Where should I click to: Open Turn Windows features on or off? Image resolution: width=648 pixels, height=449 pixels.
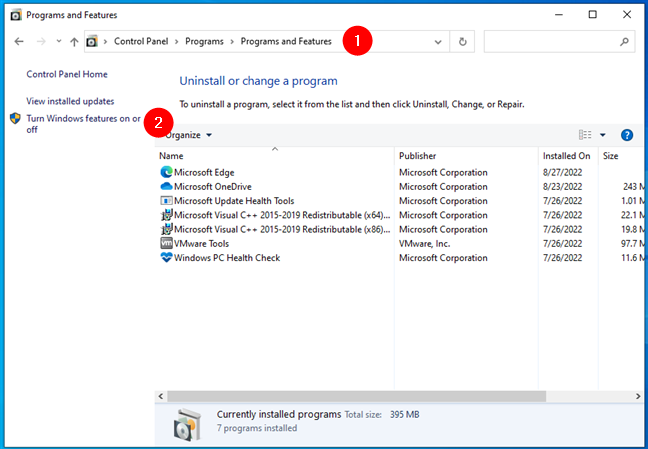[x=83, y=124]
